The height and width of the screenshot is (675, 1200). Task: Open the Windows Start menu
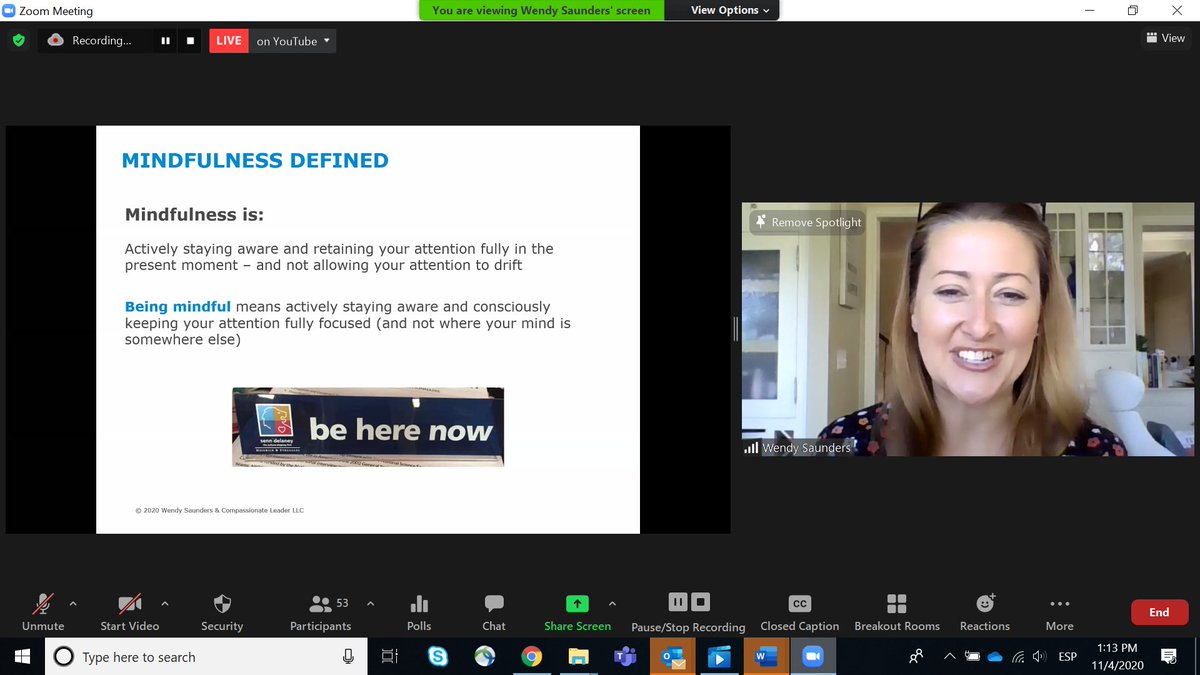tap(23, 657)
